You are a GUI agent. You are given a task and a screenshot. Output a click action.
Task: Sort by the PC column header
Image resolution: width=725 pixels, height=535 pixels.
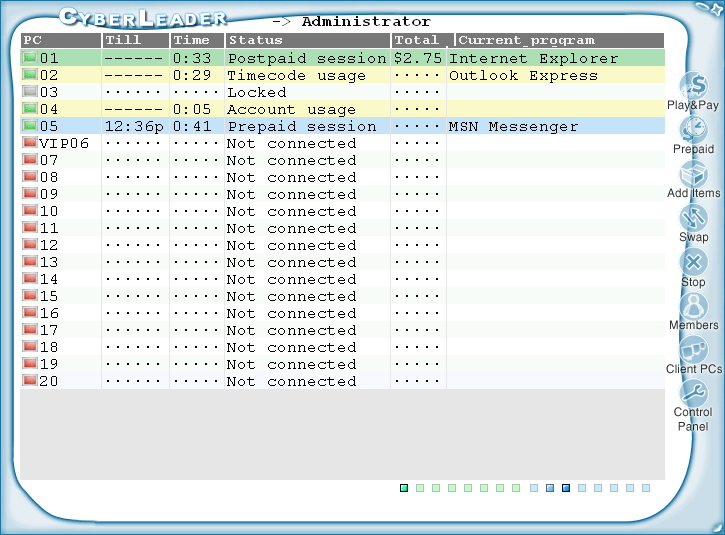click(61, 40)
